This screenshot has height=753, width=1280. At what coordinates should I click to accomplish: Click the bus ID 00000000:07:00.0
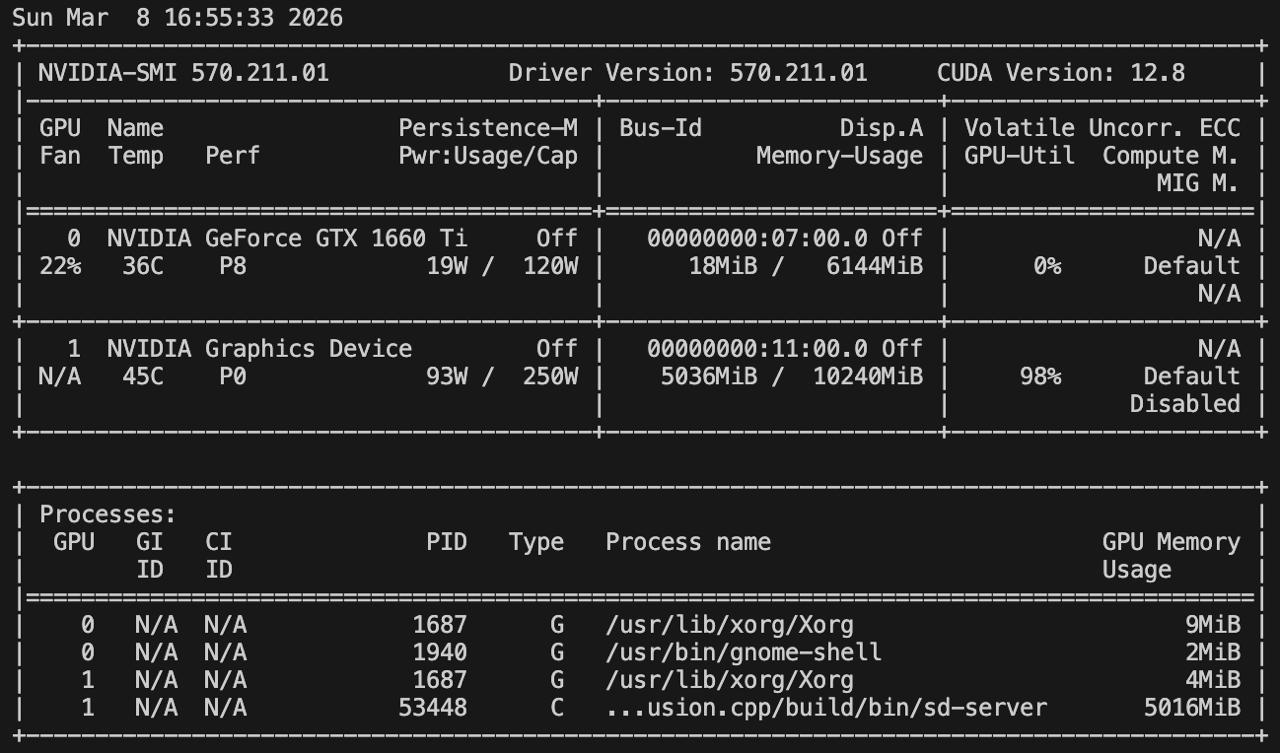tap(760, 238)
